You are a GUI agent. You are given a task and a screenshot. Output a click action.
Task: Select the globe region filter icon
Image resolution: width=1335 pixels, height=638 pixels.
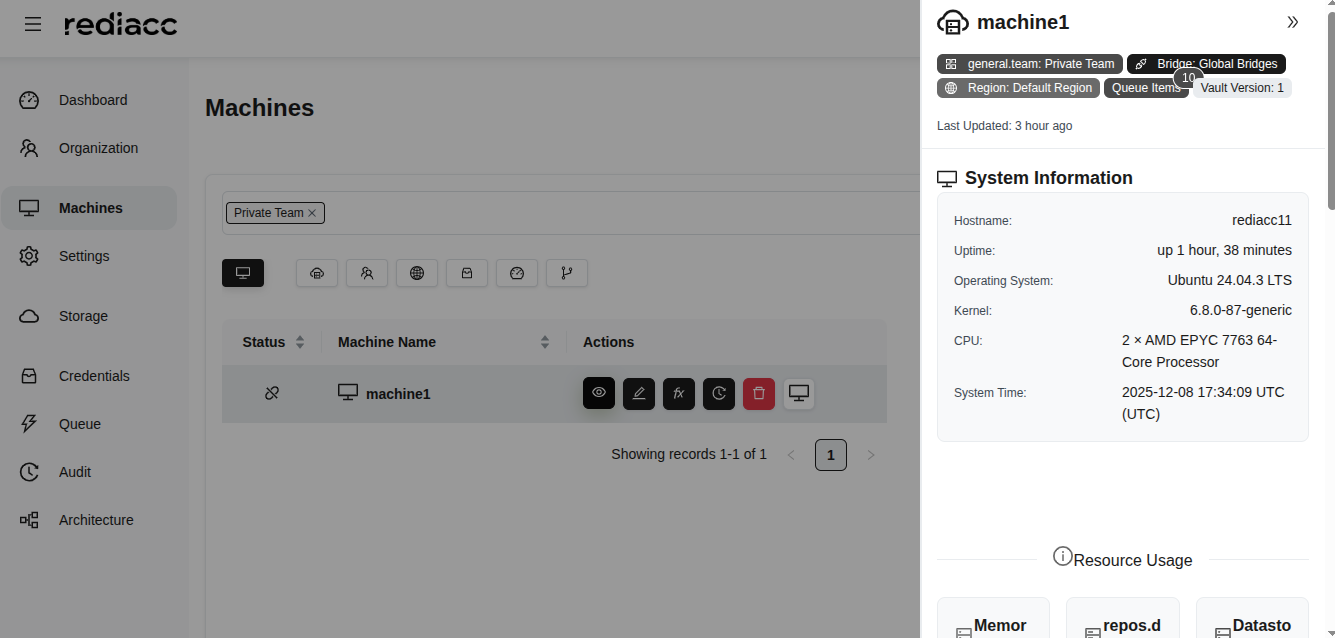(417, 273)
